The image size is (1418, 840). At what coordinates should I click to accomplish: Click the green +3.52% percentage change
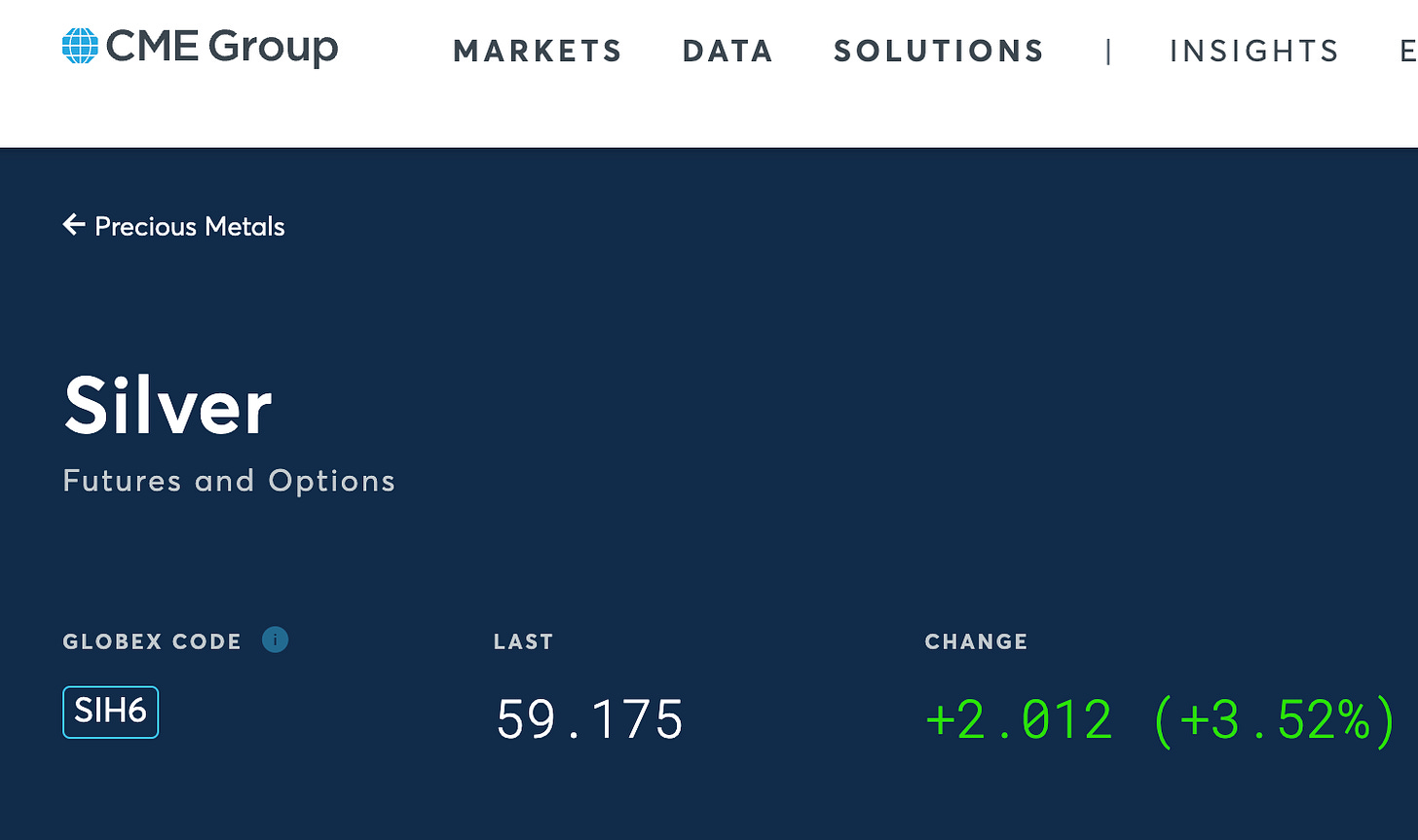pos(1276,719)
